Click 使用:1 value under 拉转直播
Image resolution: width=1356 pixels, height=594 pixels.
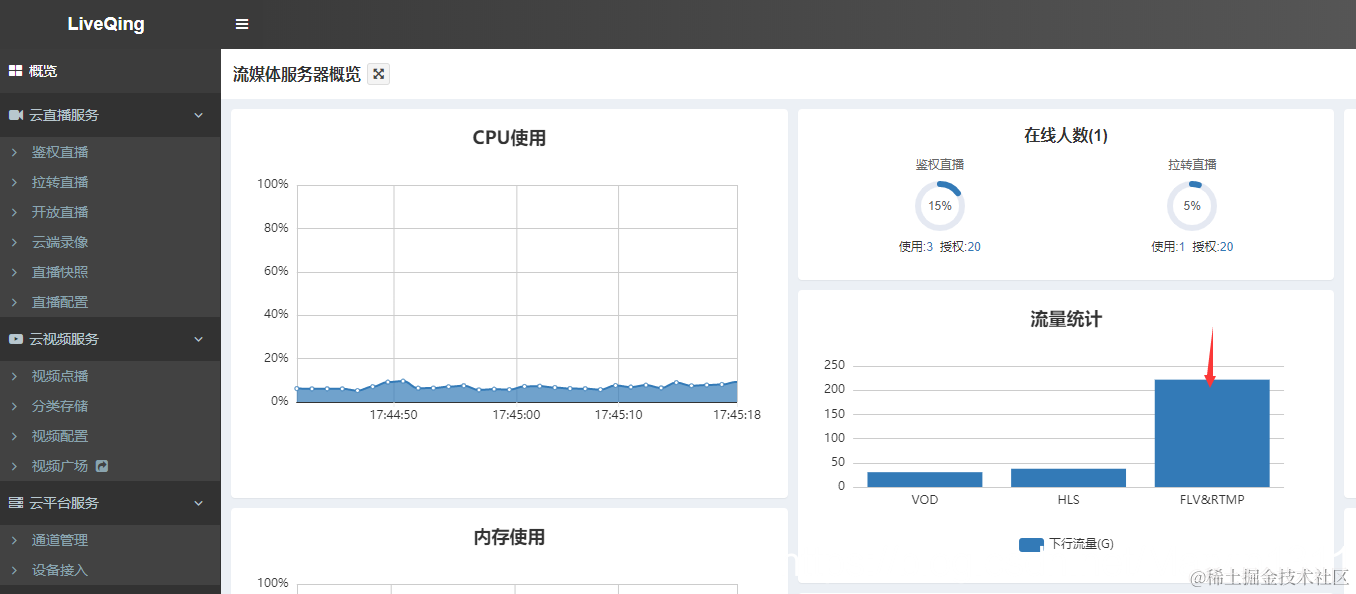tap(1168, 247)
